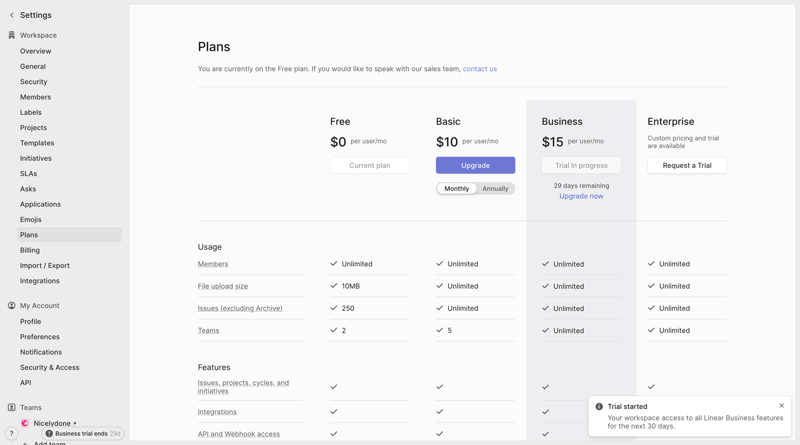Click the Trial in progress button
This screenshot has height=445, width=800.
581,165
